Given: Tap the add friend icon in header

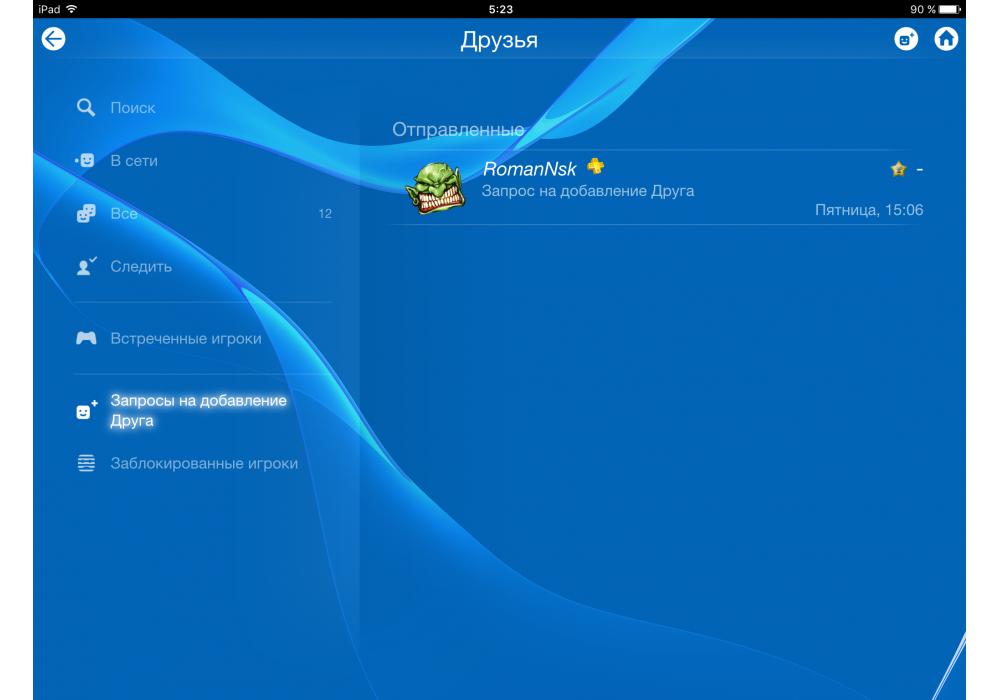Looking at the screenshot, I should point(905,39).
